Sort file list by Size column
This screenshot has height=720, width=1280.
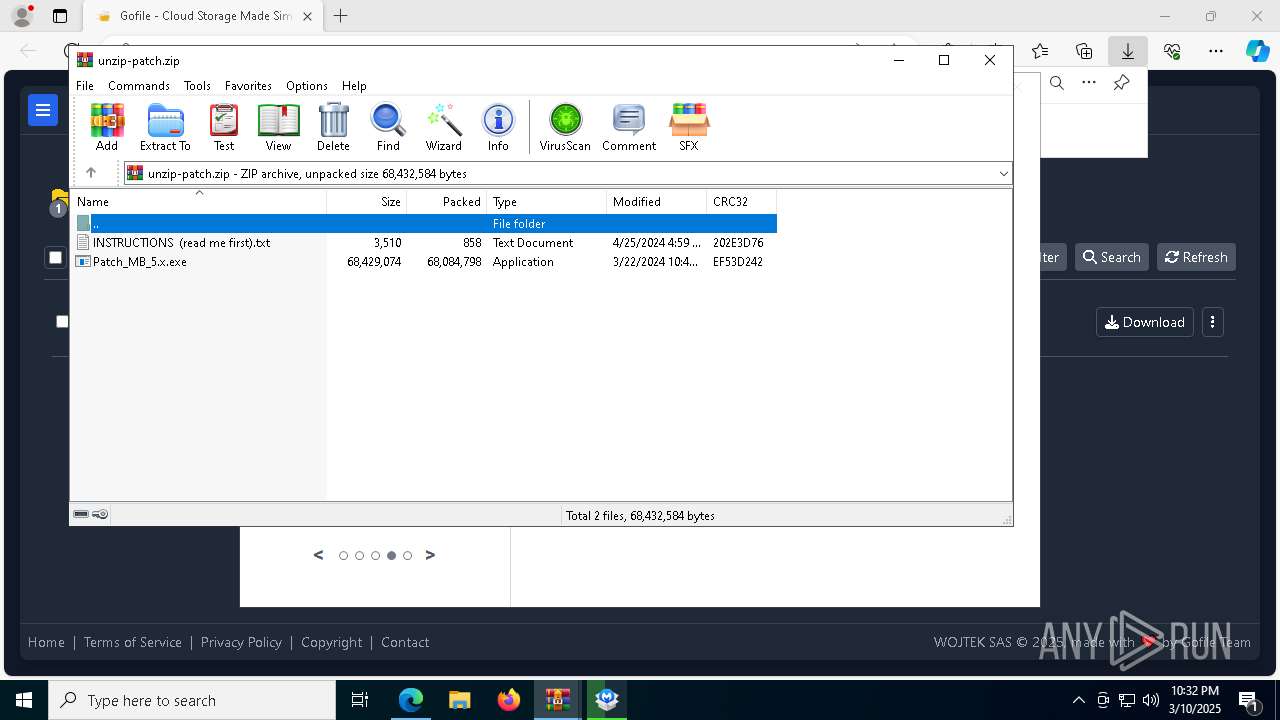[367, 202]
